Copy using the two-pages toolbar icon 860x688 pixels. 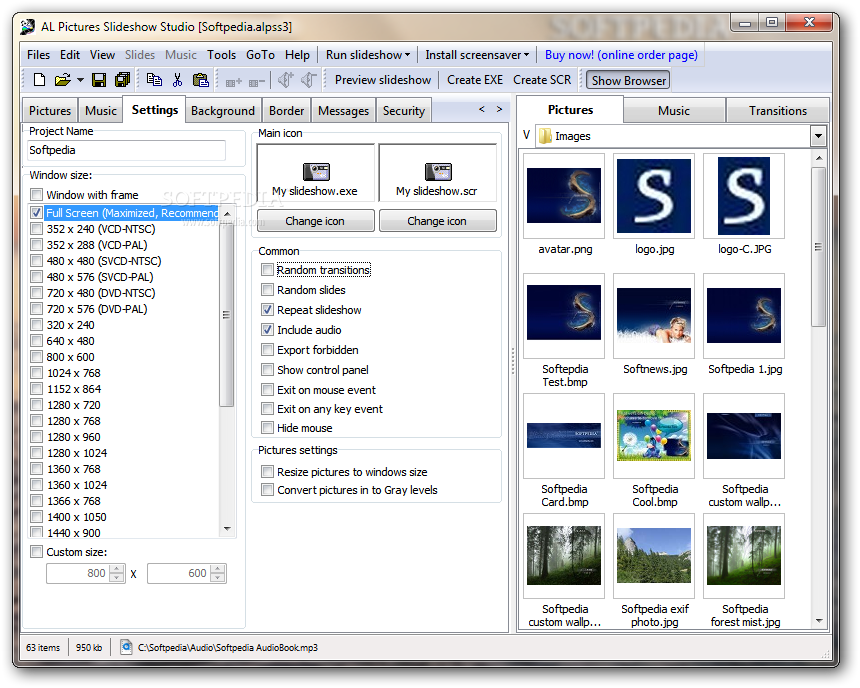[154, 80]
